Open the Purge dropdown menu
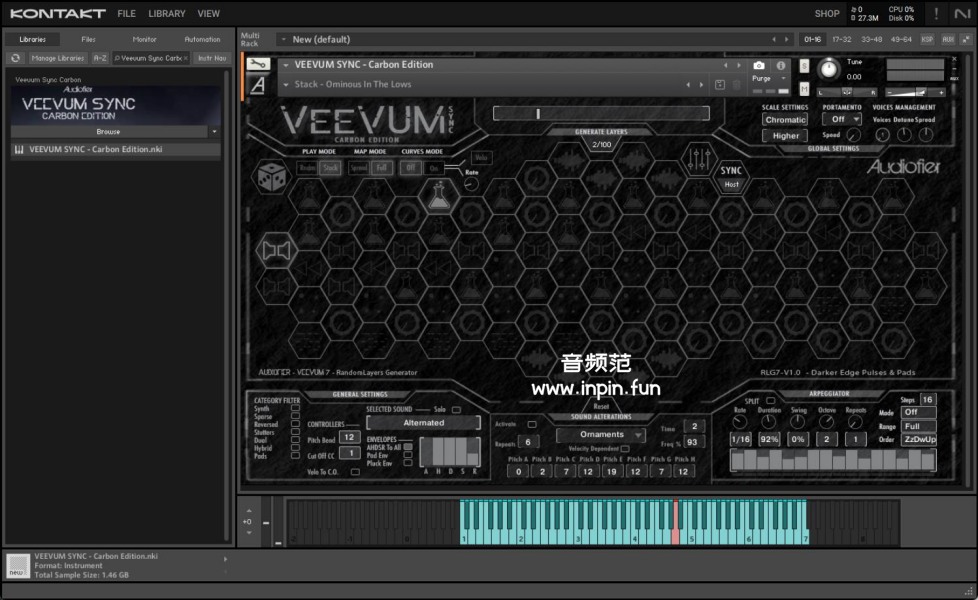 pos(769,79)
